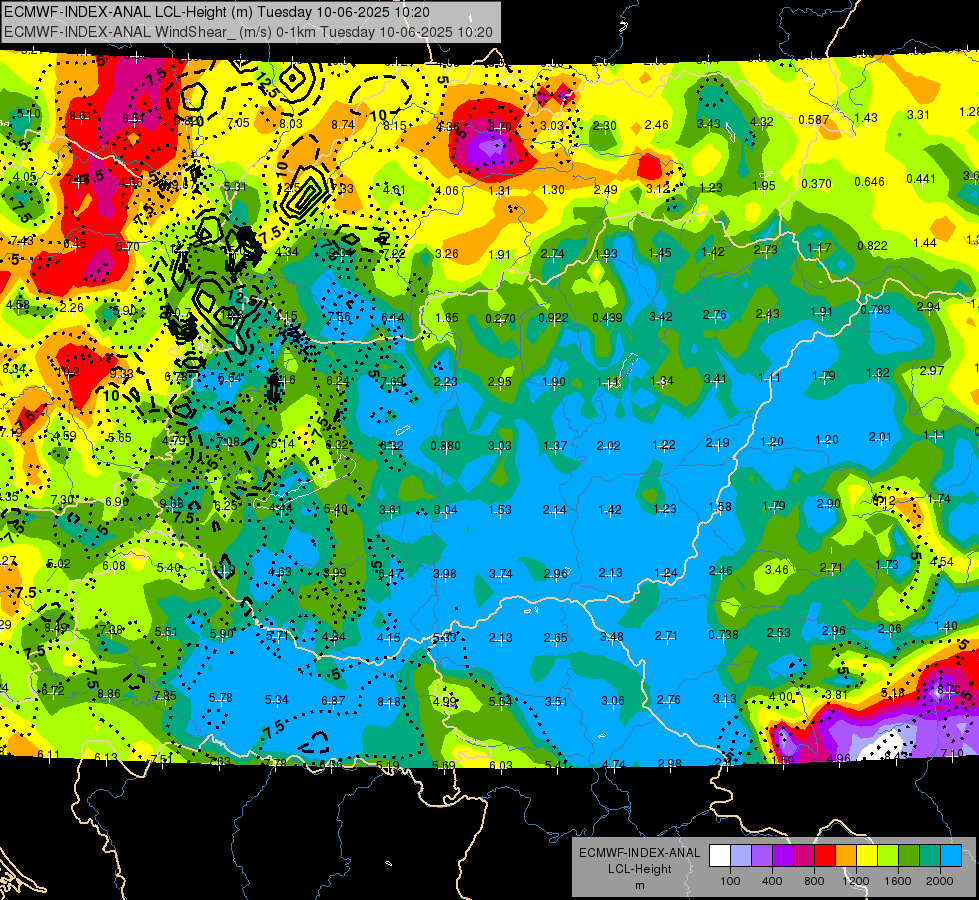Click the teal legend swatch
The image size is (979, 900).
coord(930,856)
